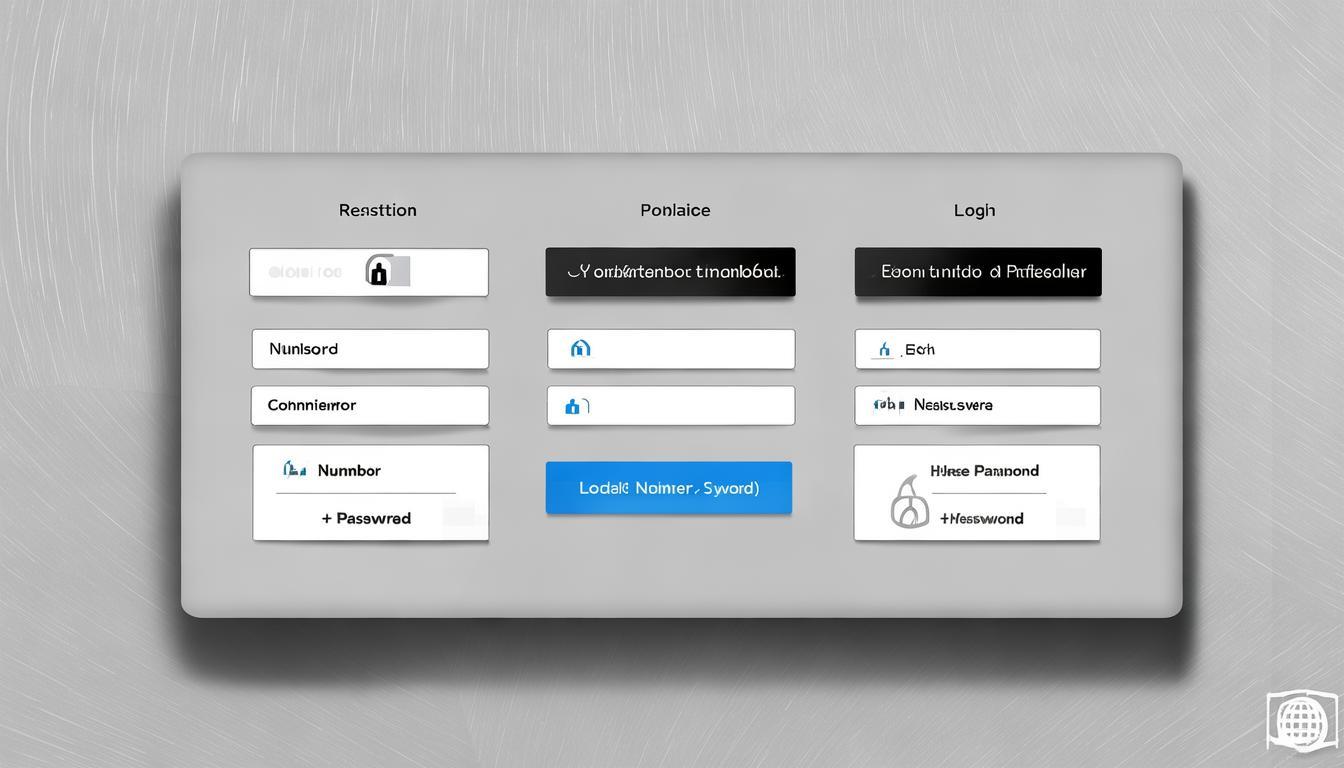Click the teal icon next to Nunnbor
The height and width of the screenshot is (768, 1344).
coord(293,469)
